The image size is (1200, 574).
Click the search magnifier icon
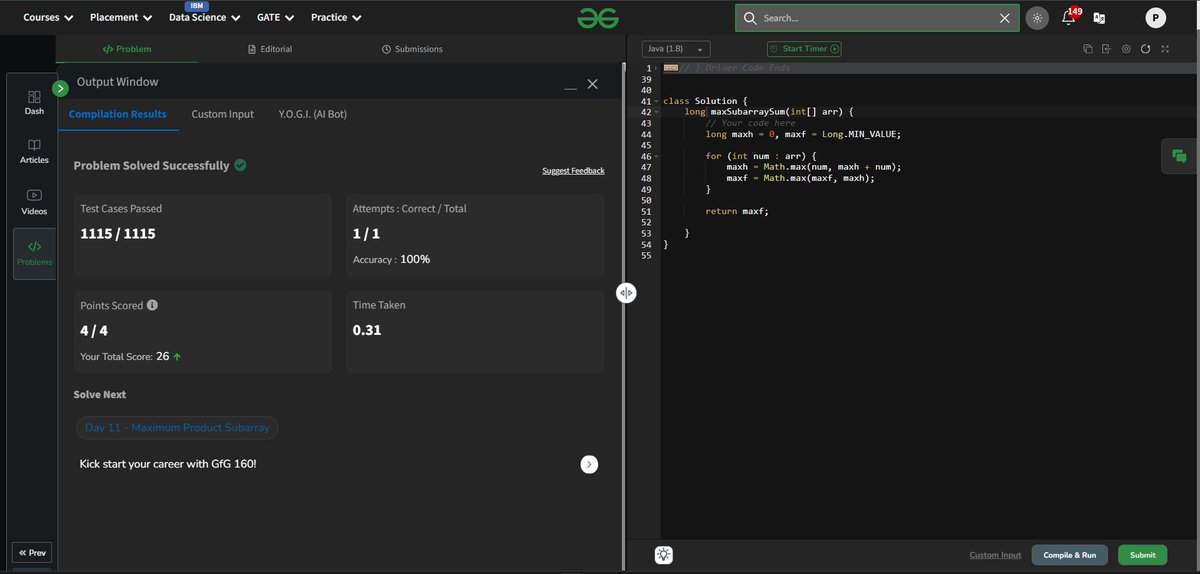pyautogui.click(x=750, y=18)
